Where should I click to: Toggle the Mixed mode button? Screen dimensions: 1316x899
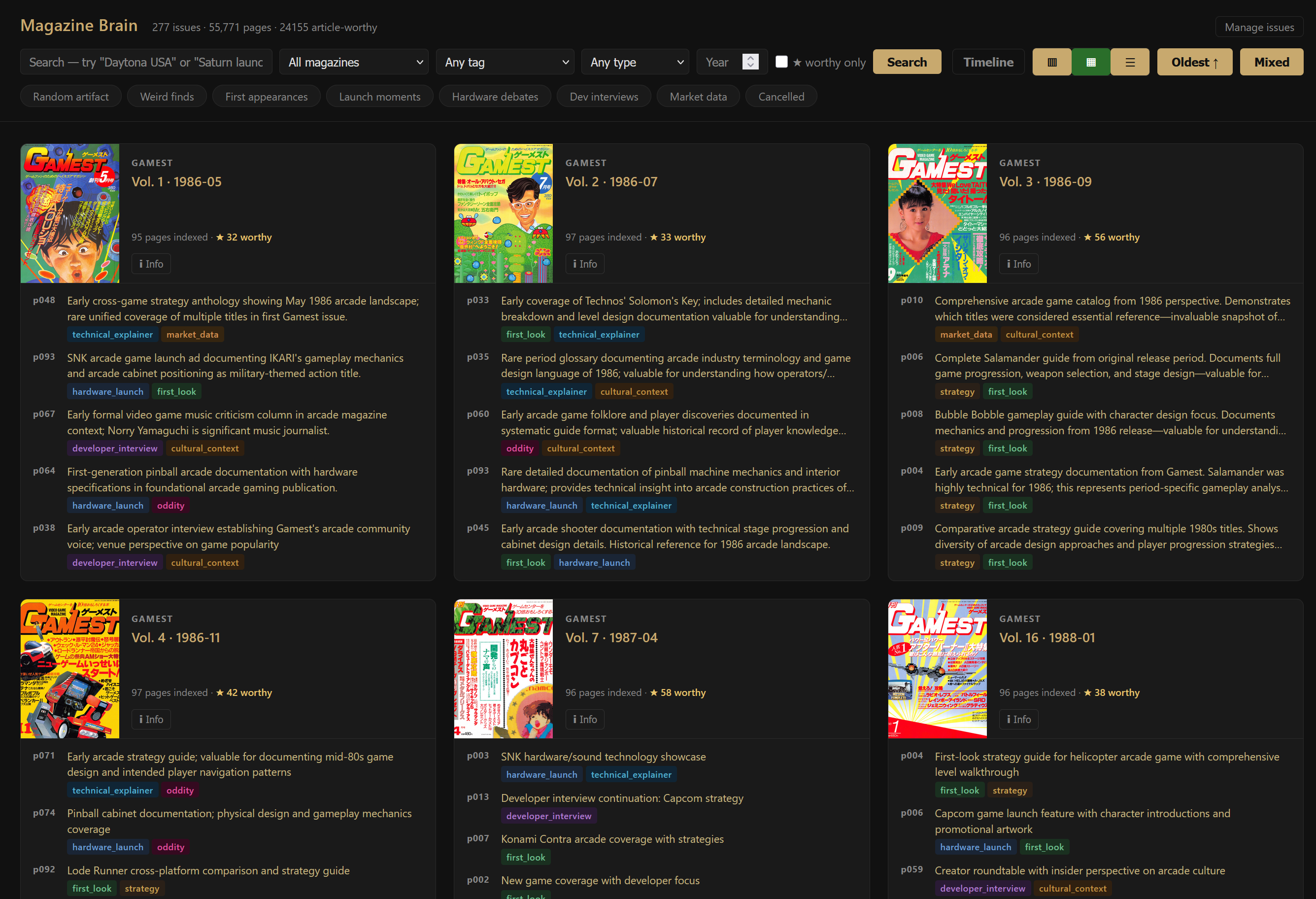pyautogui.click(x=1271, y=62)
